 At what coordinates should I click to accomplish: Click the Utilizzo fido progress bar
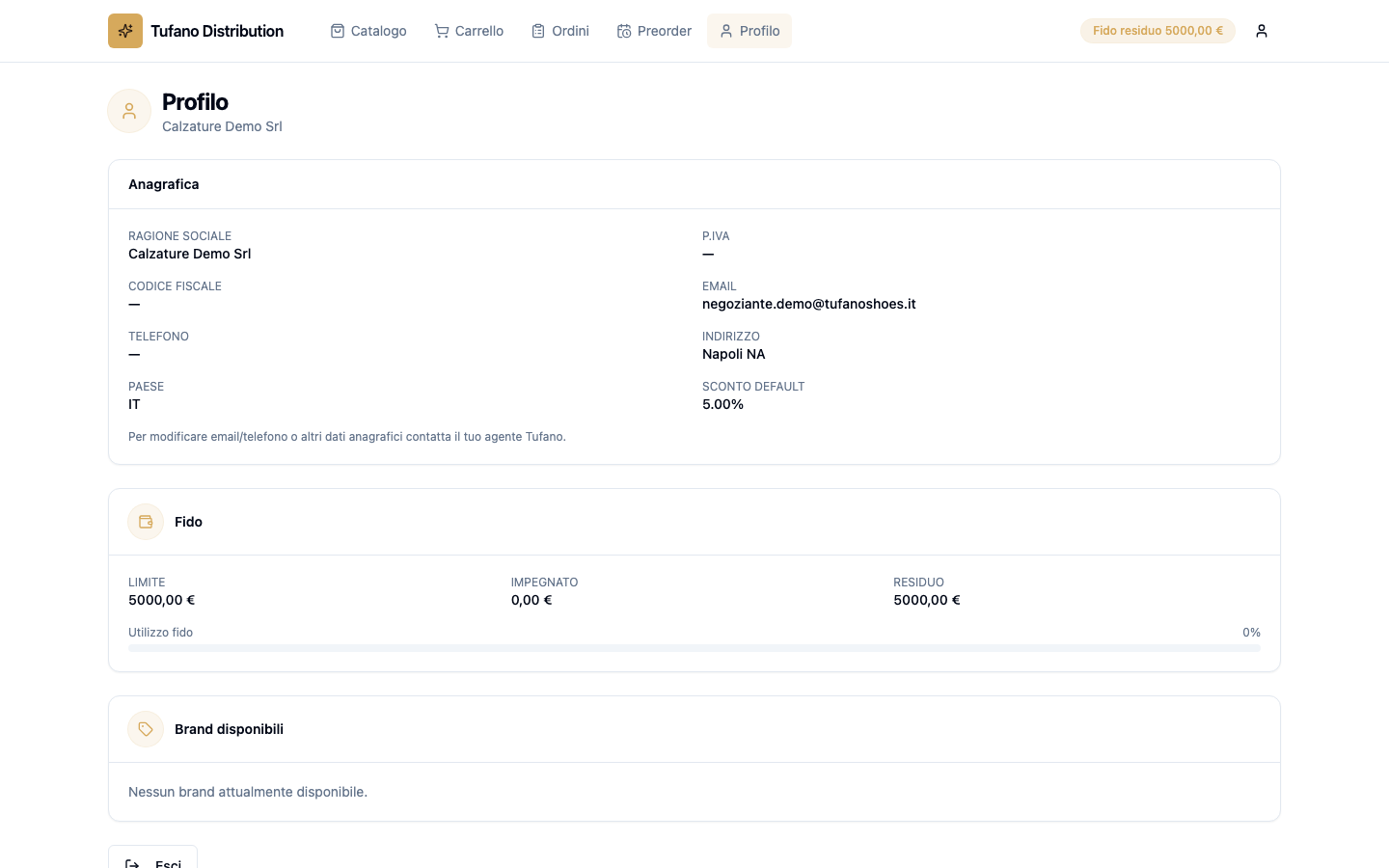[x=694, y=648]
